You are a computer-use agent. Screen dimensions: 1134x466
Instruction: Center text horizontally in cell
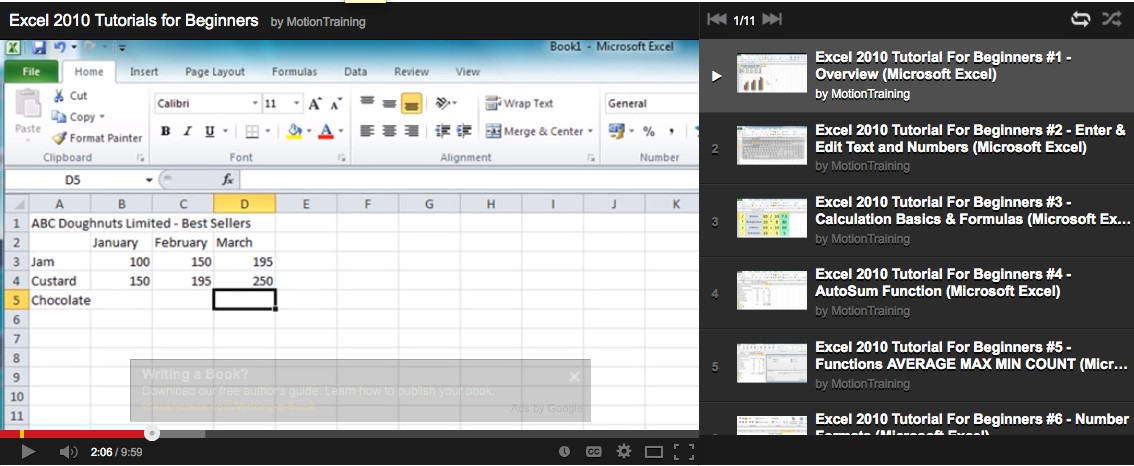(x=389, y=131)
